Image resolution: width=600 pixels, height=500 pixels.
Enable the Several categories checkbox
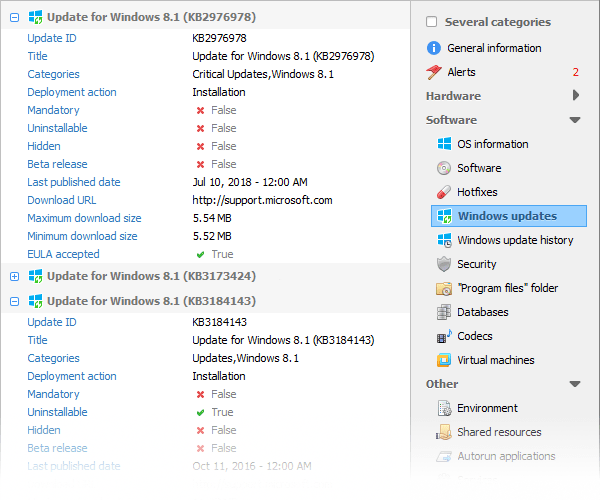pos(432,22)
